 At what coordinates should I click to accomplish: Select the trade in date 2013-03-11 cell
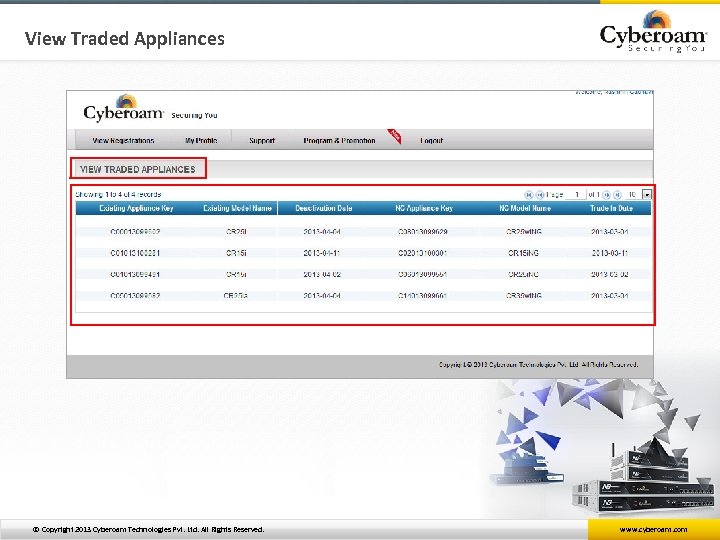tap(610, 253)
